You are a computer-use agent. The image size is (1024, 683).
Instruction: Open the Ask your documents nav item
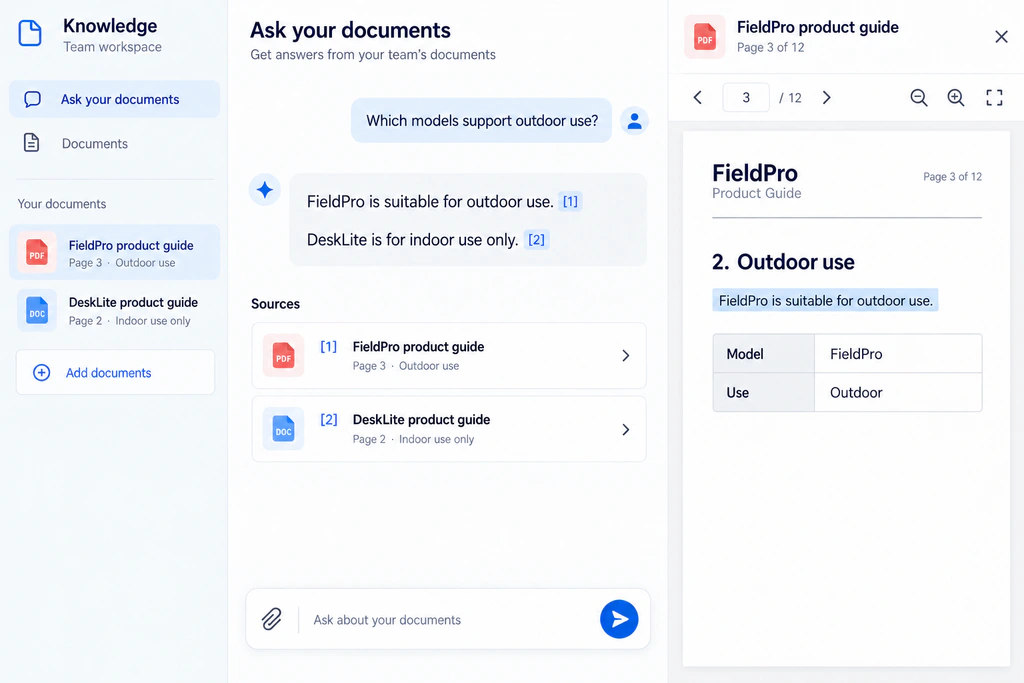pos(114,99)
